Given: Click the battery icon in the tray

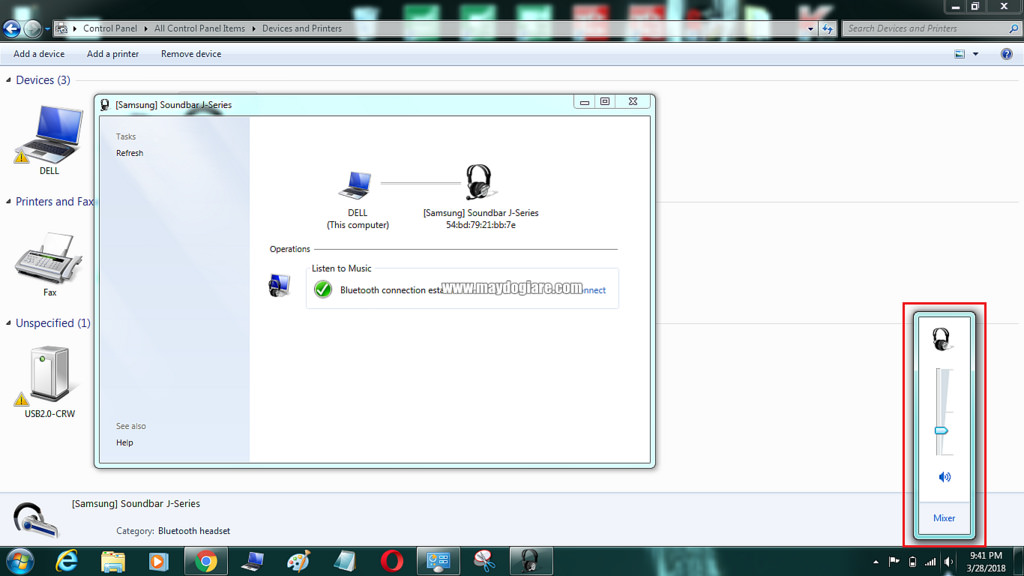Looking at the screenshot, I should coord(912,562).
